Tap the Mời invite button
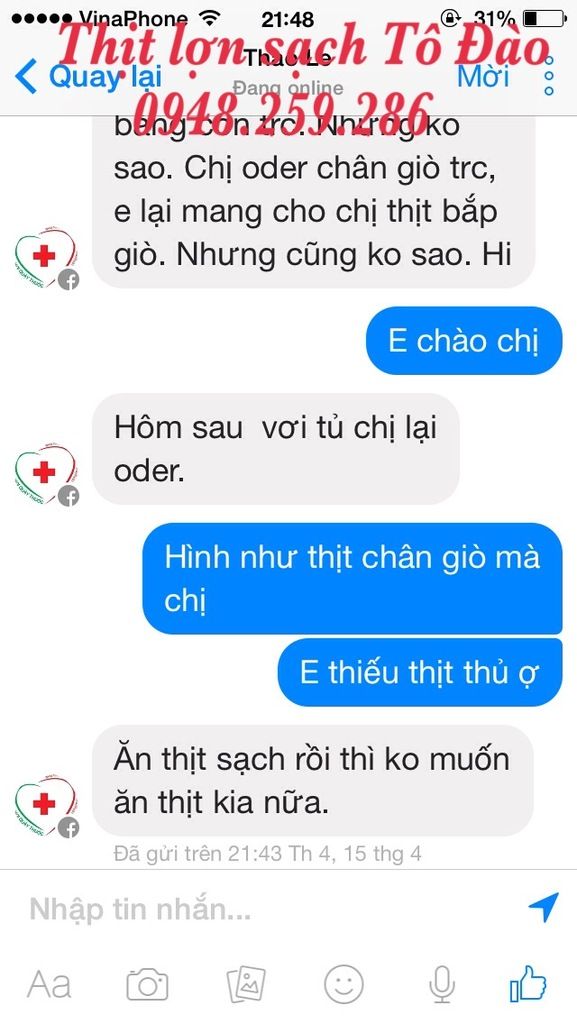 click(483, 76)
